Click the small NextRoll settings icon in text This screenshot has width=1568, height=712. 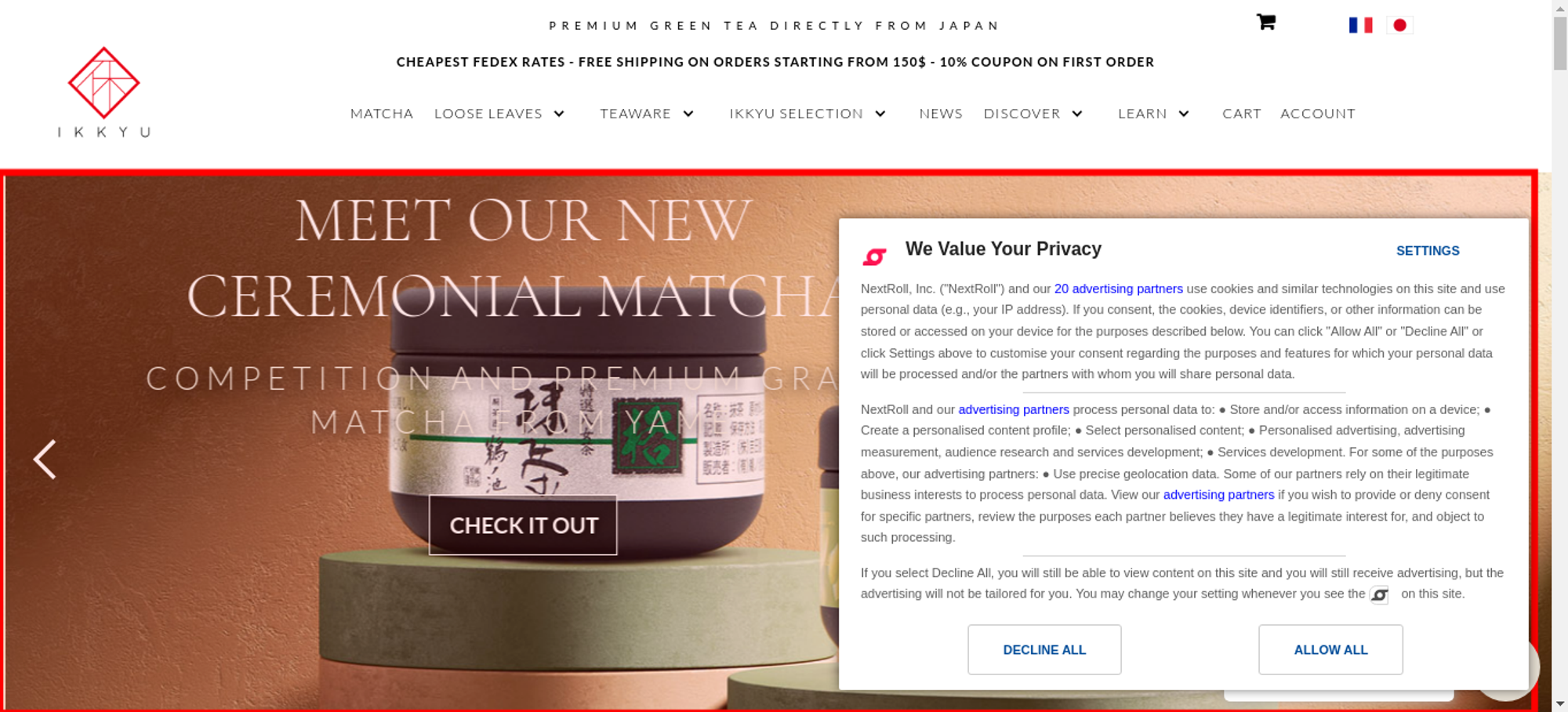pyautogui.click(x=1379, y=595)
